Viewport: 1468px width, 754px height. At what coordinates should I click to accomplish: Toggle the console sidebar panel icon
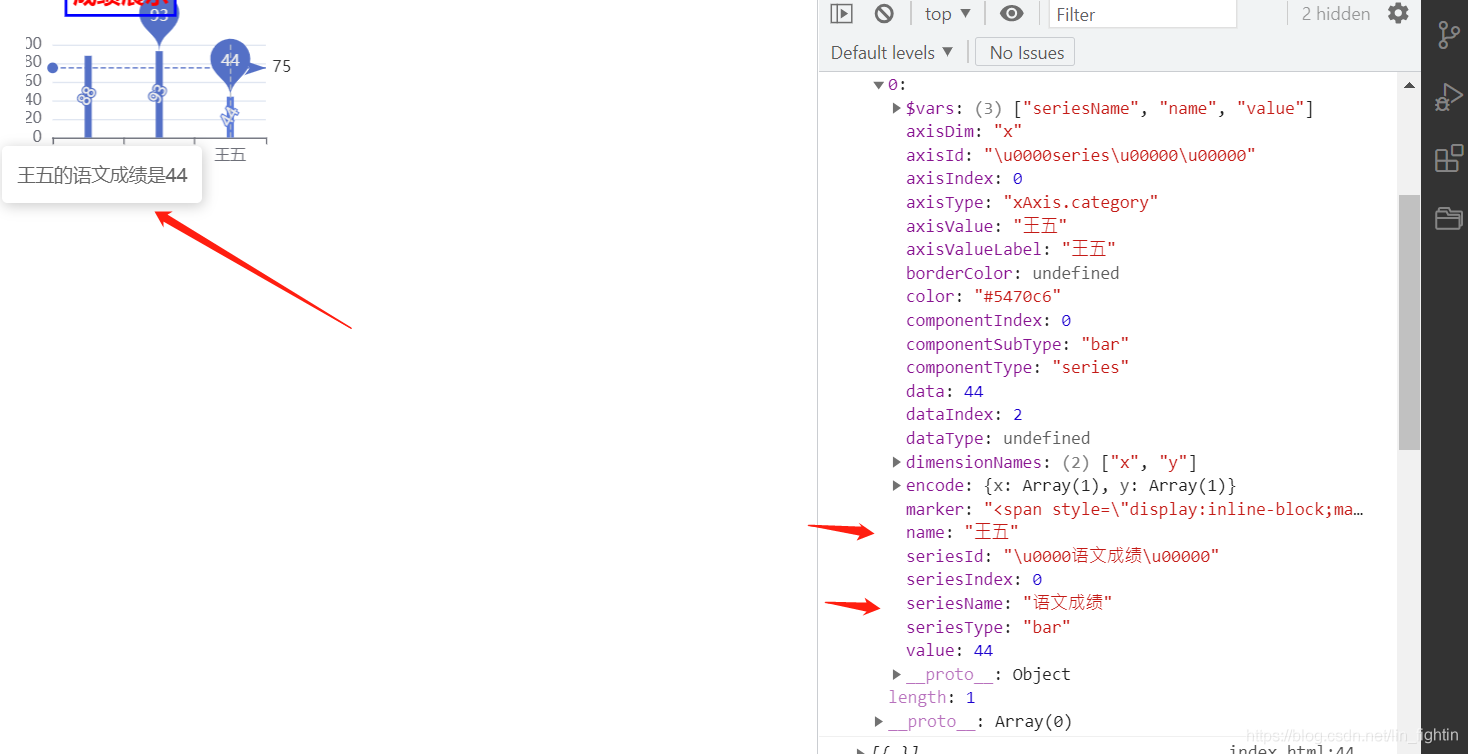click(x=842, y=14)
